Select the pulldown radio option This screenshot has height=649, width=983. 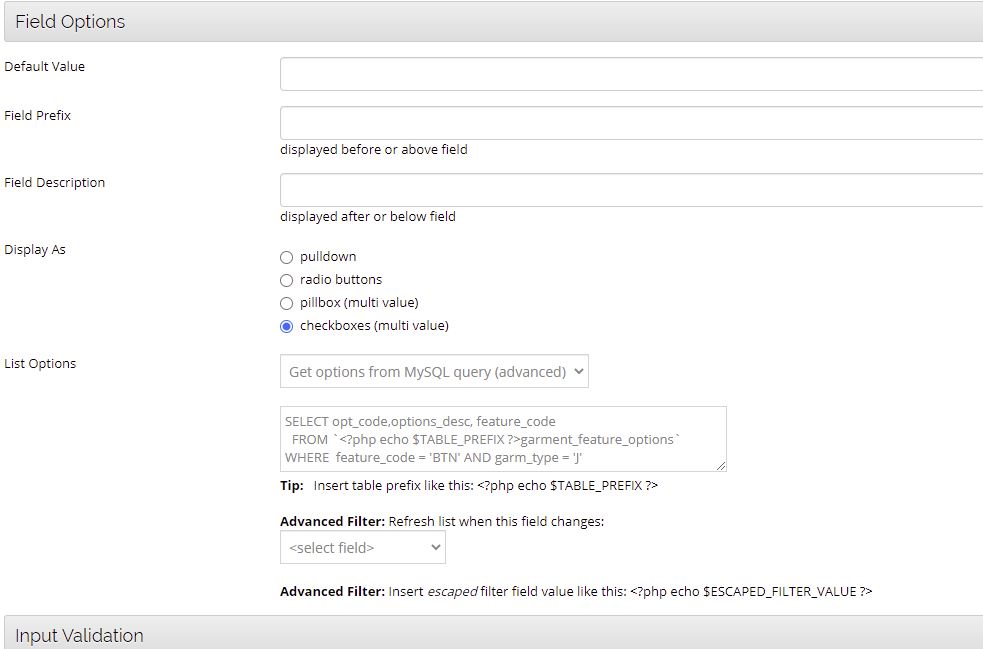(x=287, y=257)
